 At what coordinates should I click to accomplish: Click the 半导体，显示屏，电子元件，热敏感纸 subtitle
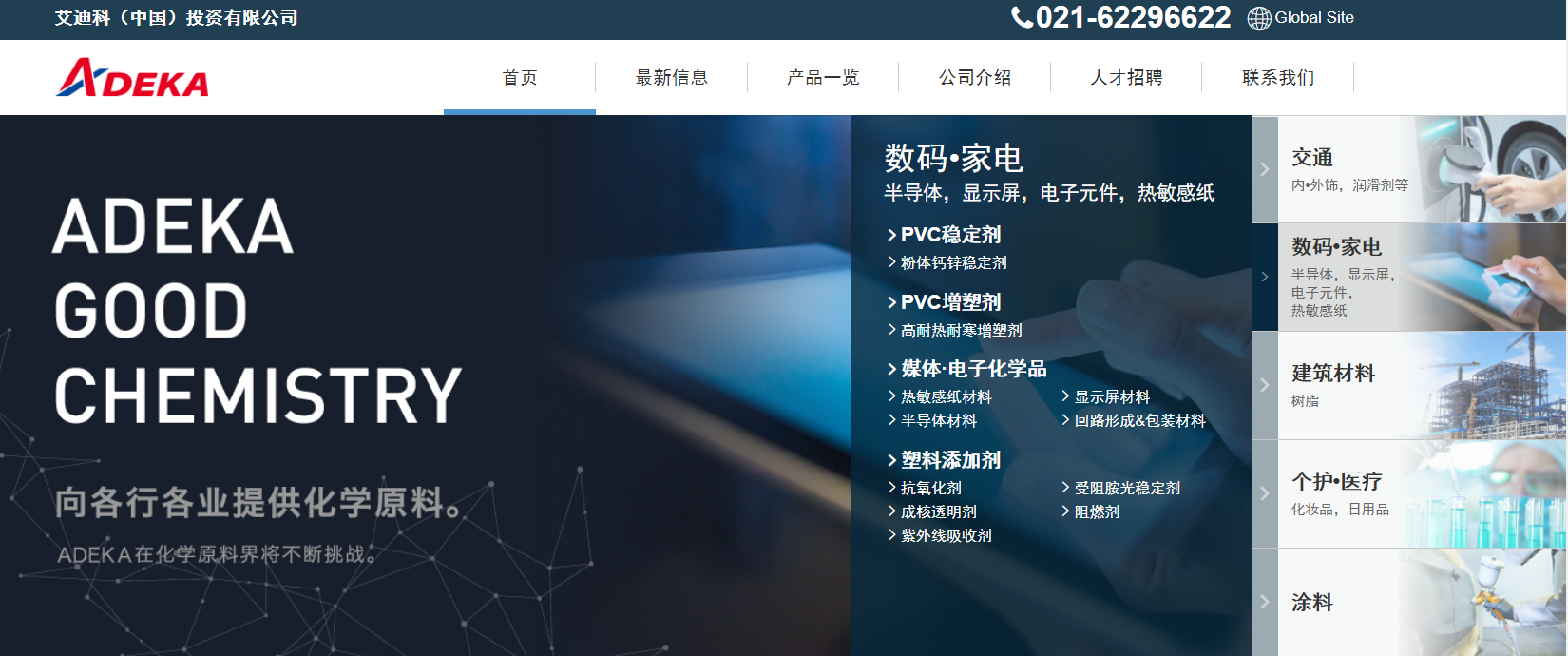[1049, 193]
